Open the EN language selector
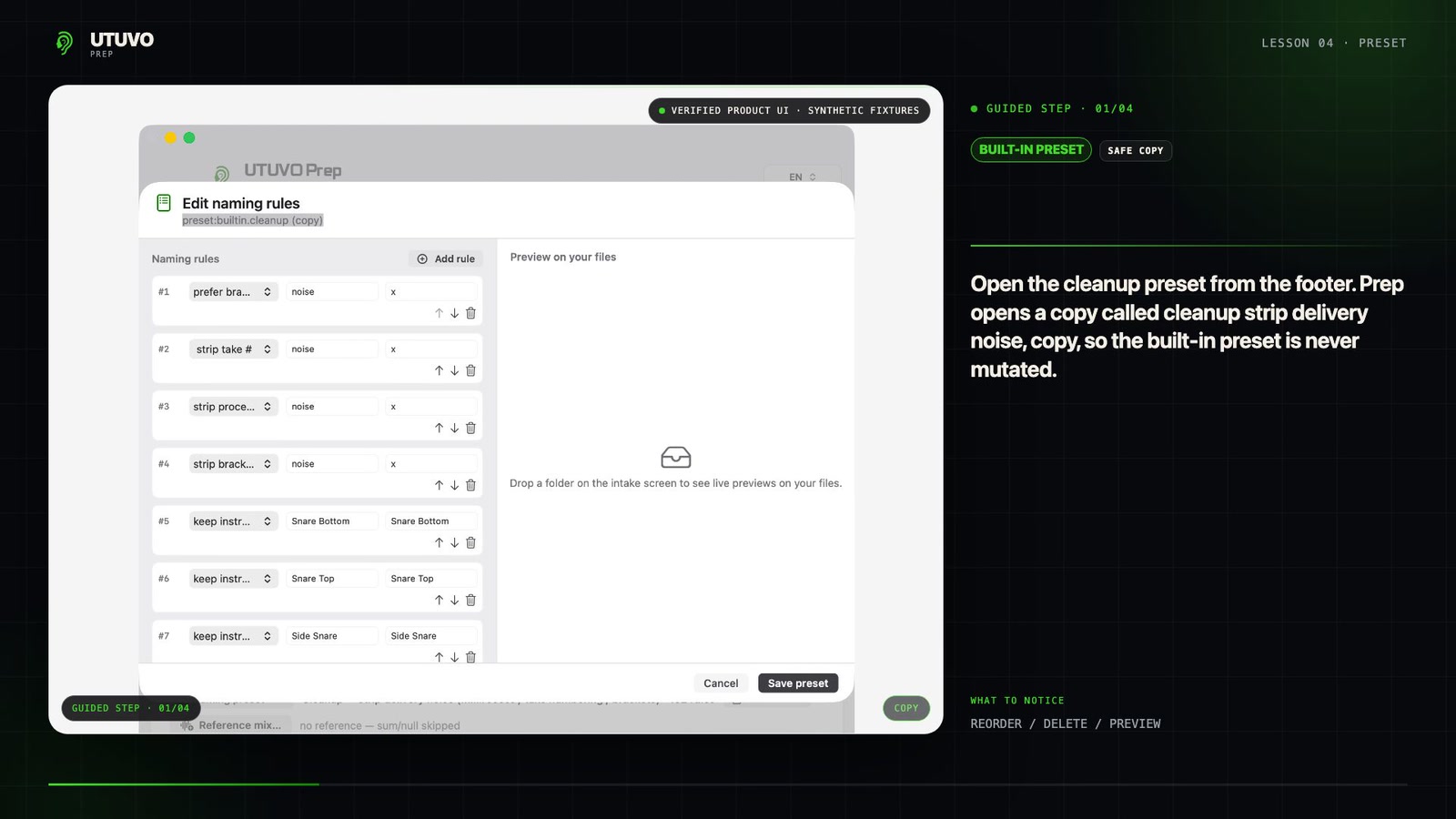The image size is (1456, 819). 803,177
